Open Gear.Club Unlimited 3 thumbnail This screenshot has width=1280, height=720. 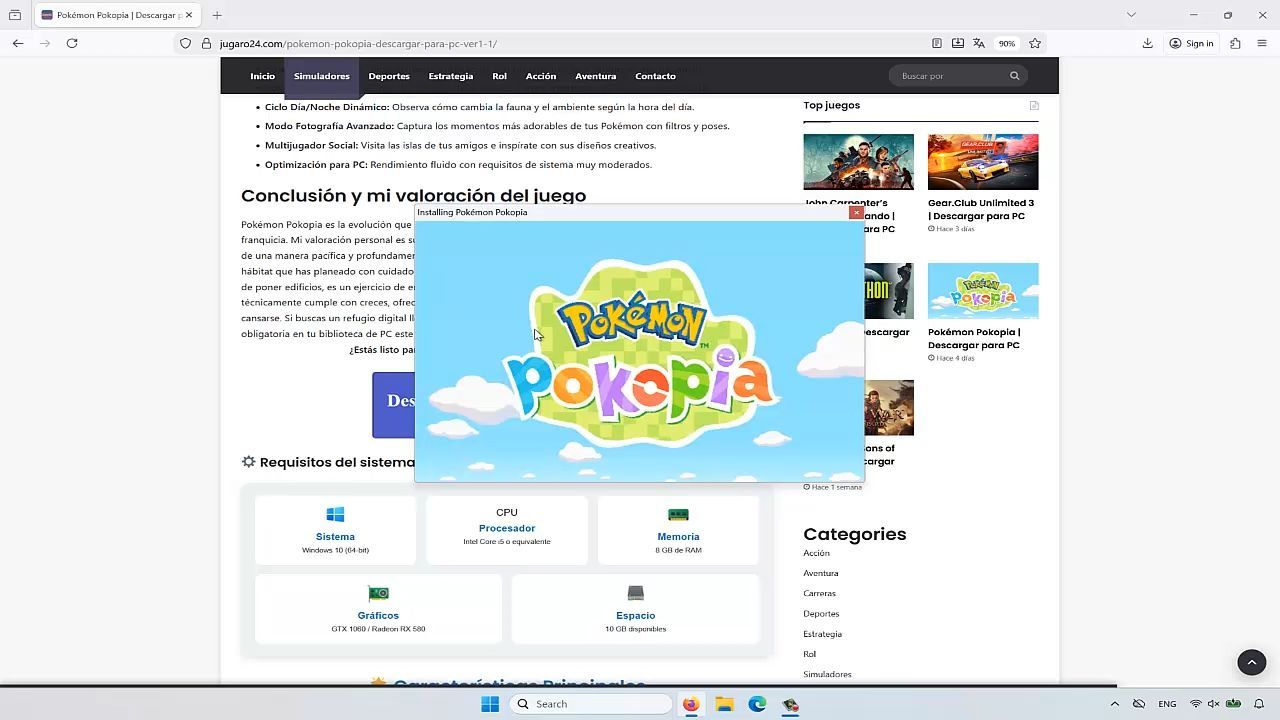(982, 162)
